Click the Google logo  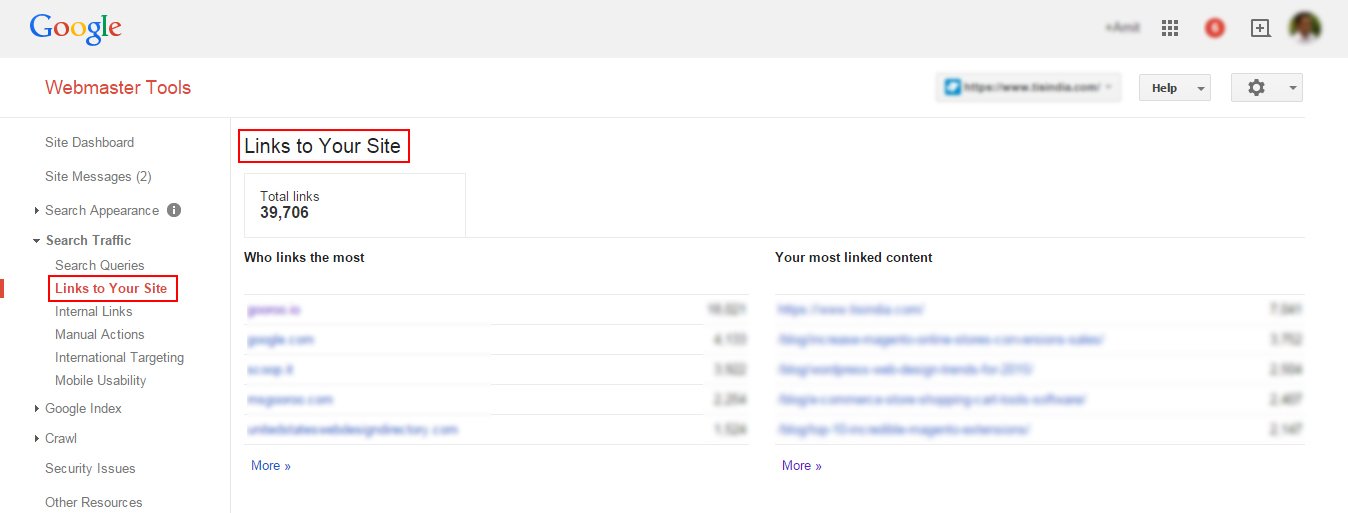pos(76,29)
